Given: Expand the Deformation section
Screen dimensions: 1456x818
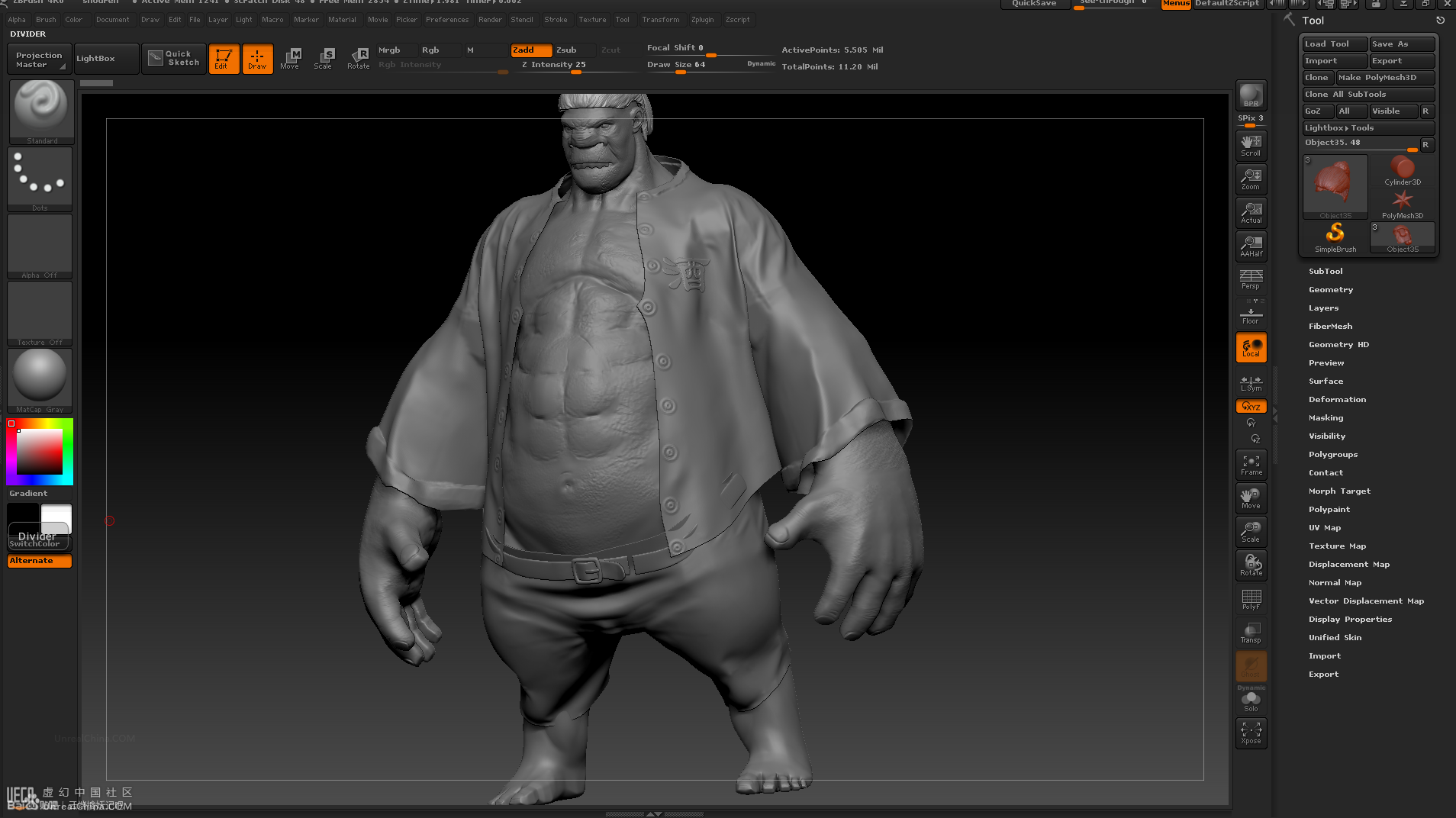Looking at the screenshot, I should [x=1337, y=399].
